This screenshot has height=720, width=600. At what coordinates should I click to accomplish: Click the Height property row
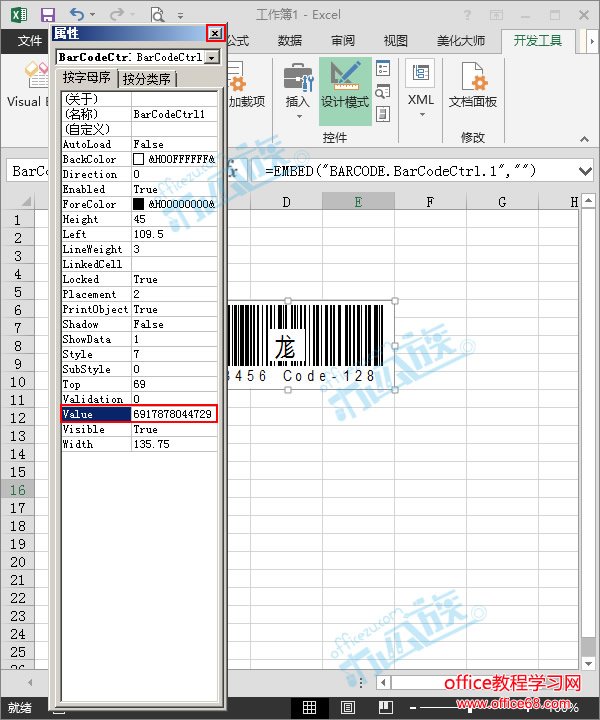(139, 219)
